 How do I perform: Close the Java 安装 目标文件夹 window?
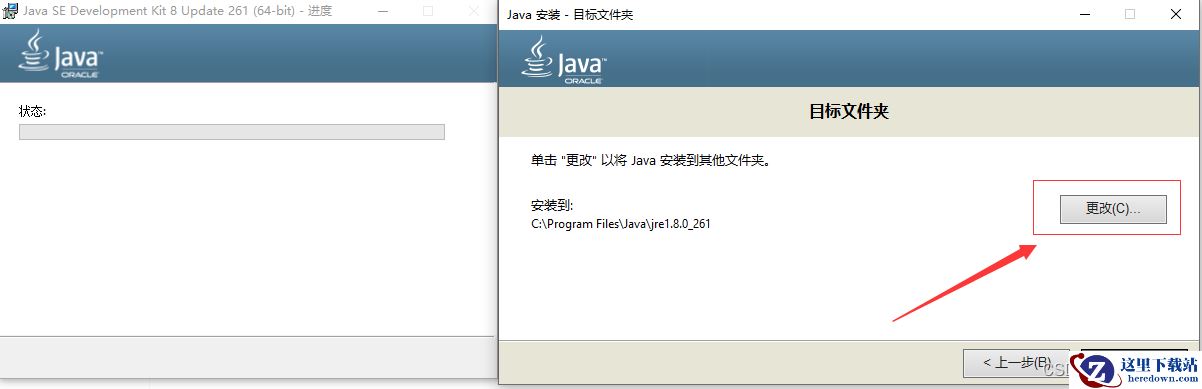(1177, 14)
